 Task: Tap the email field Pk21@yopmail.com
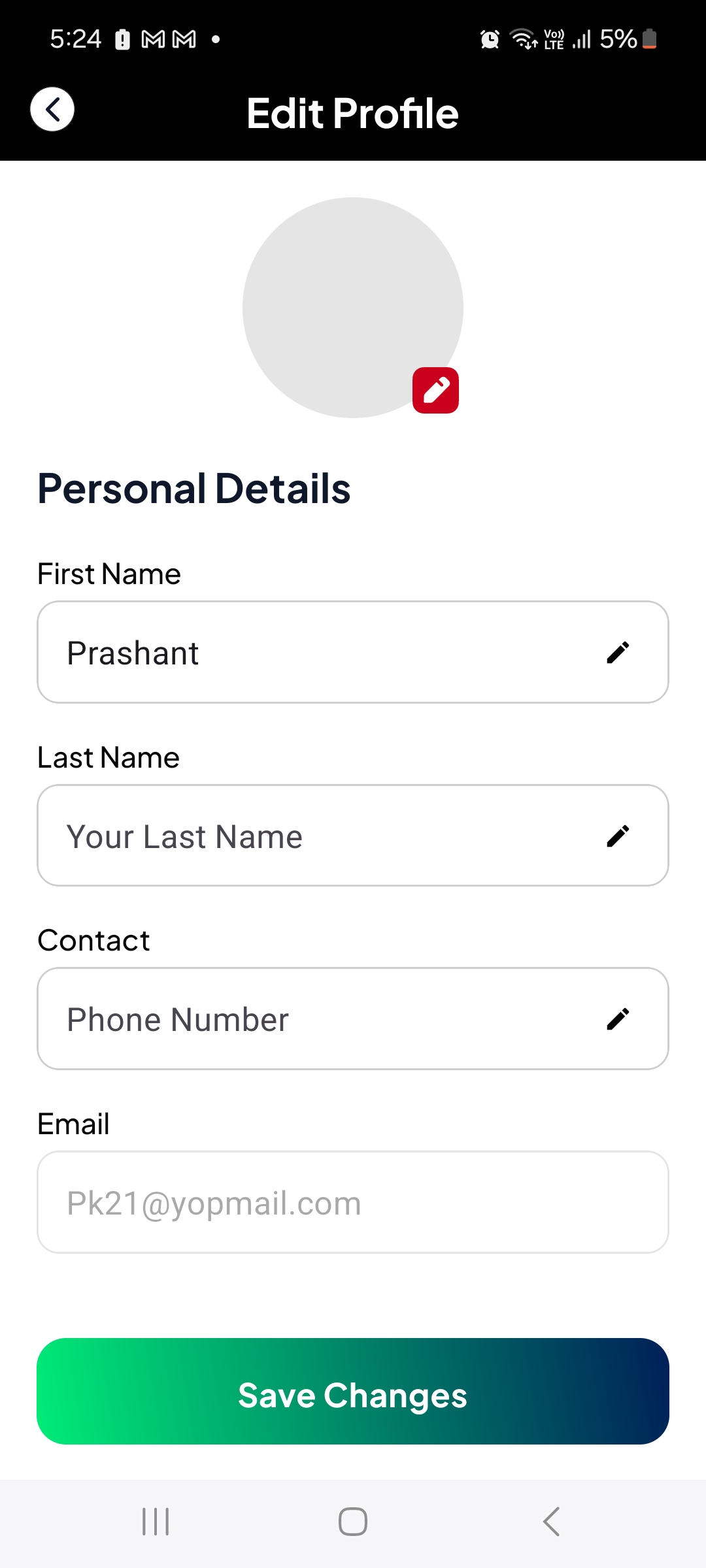click(353, 1202)
